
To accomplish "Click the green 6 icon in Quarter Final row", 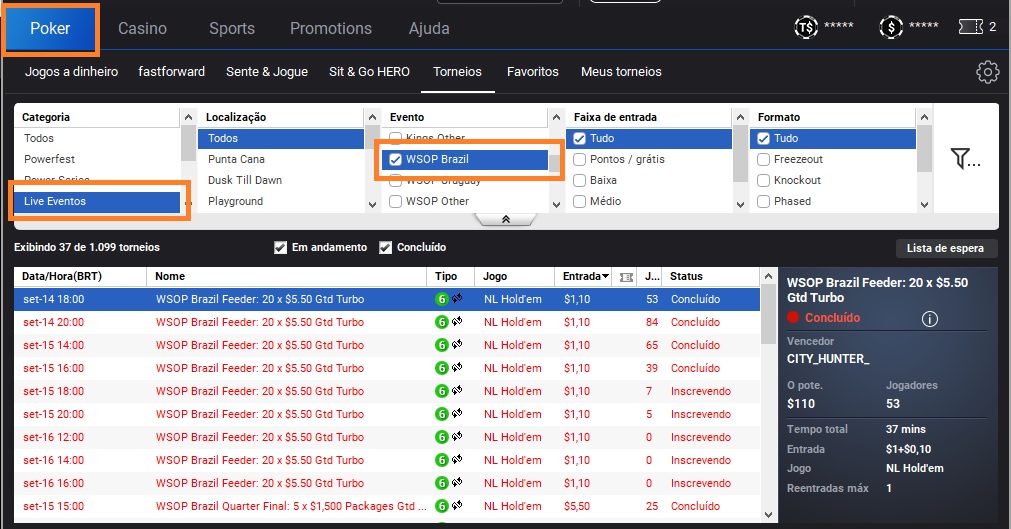I will (x=442, y=506).
